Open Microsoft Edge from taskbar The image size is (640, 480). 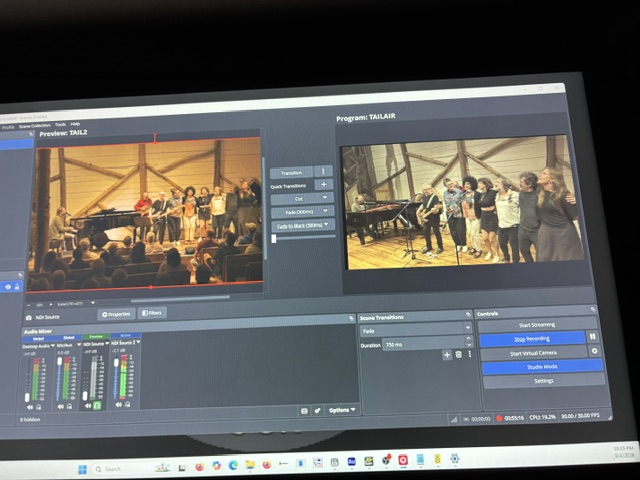(233, 465)
